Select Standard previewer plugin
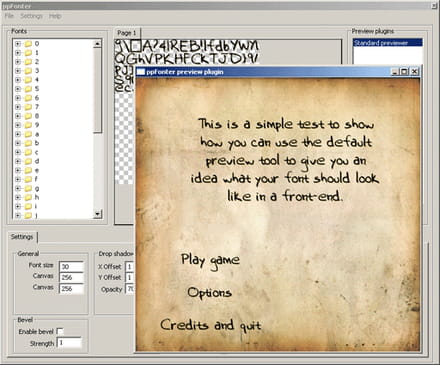 388,43
